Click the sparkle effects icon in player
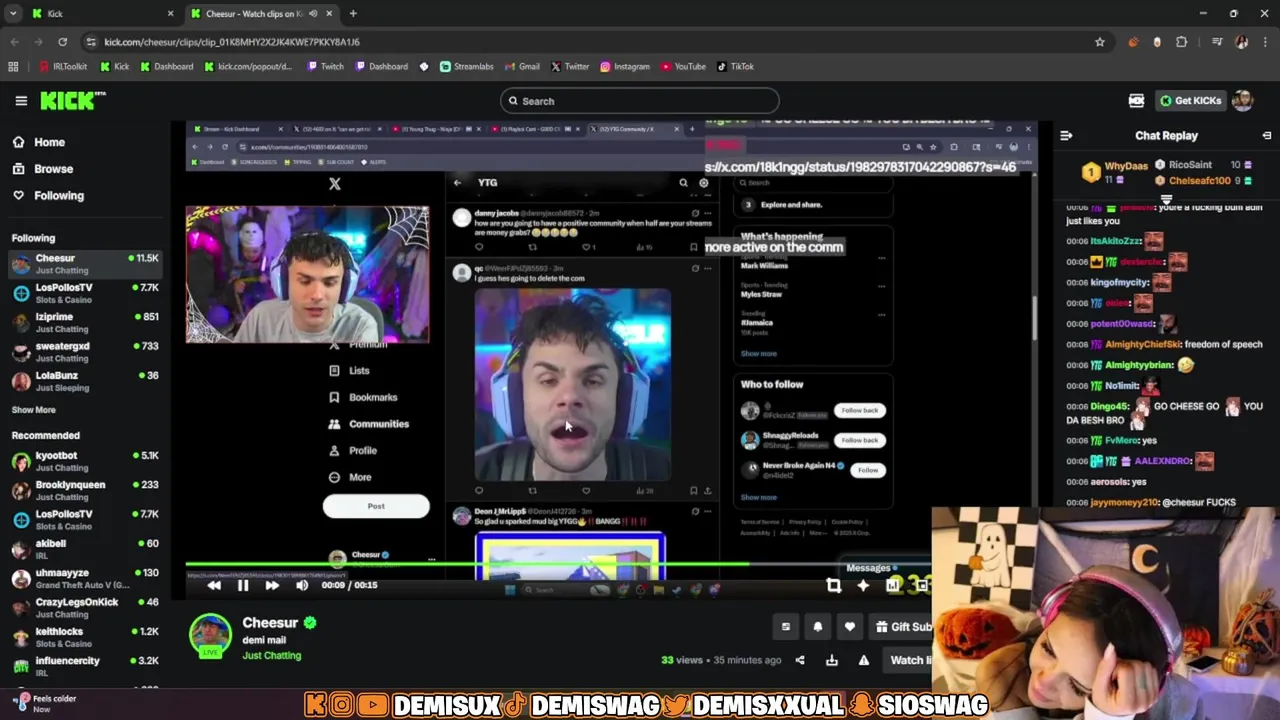This screenshot has height=720, width=1280. [863, 586]
